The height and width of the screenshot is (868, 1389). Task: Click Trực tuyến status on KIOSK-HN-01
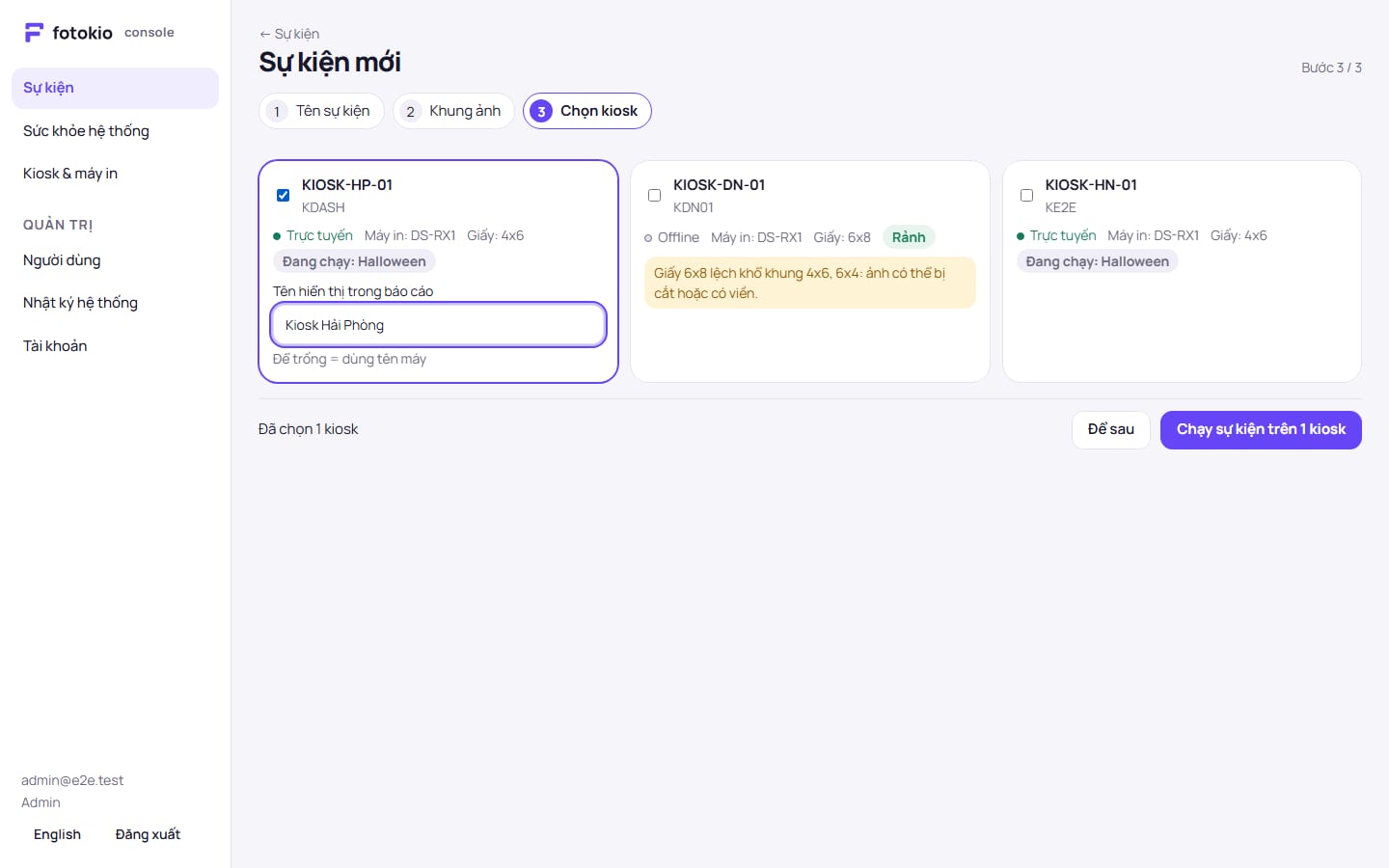1057,235
